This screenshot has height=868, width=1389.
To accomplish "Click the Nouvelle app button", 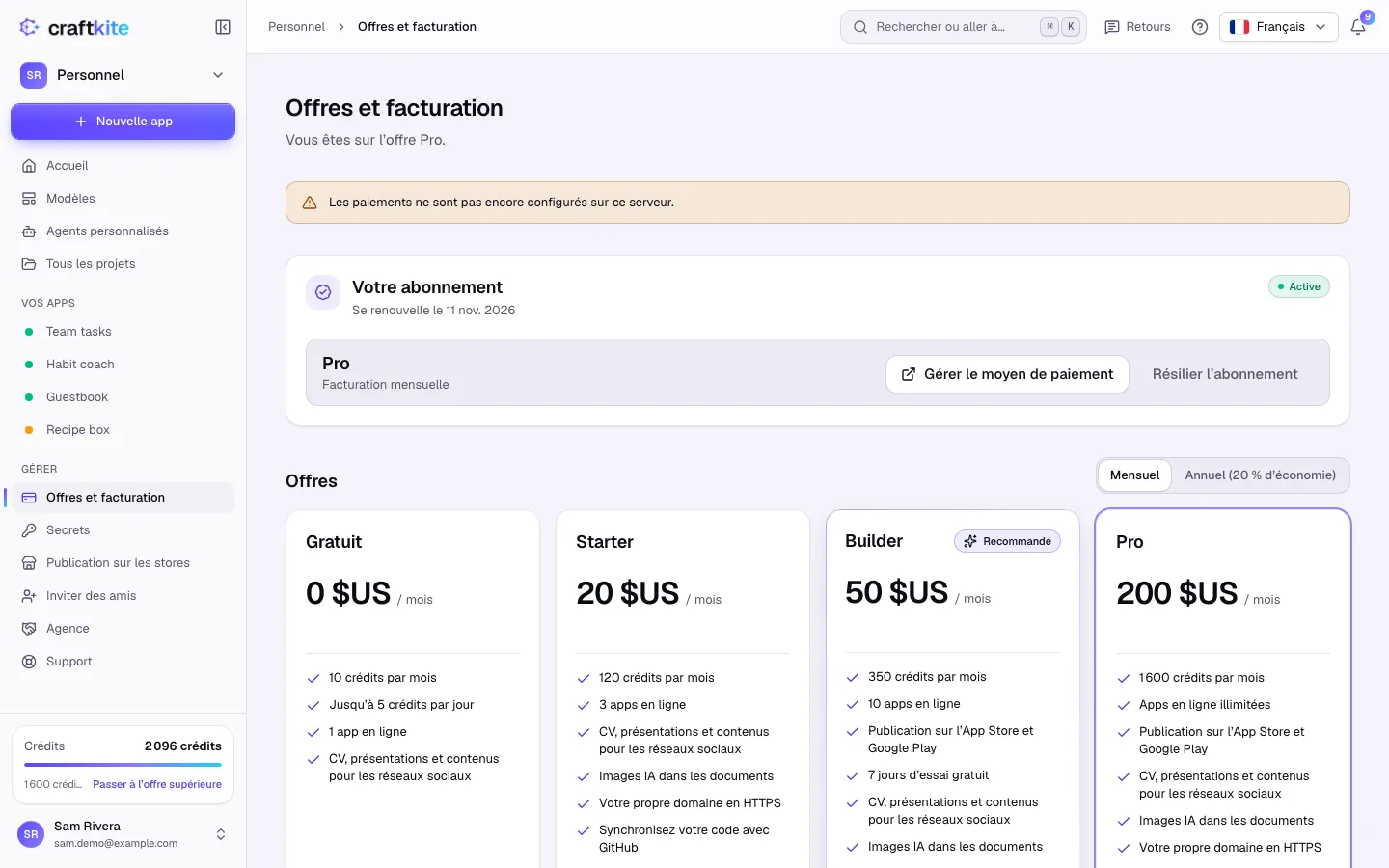I will point(123,122).
